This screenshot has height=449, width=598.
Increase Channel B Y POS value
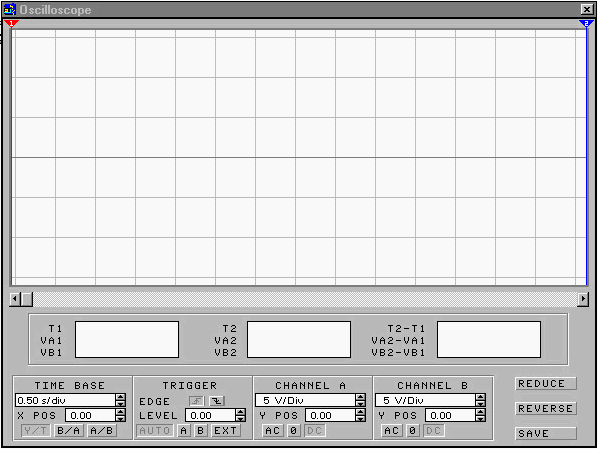481,412
